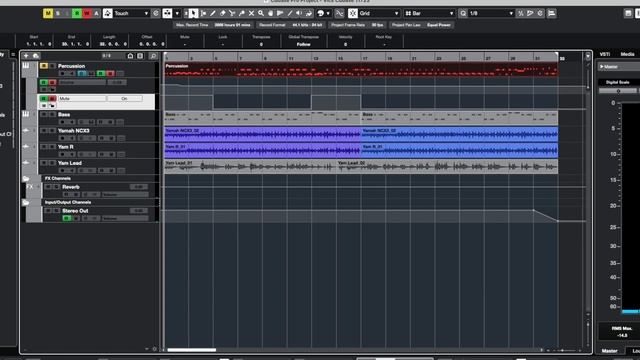Expand the Master section triangle
640x360 pixels.
[x=602, y=66]
